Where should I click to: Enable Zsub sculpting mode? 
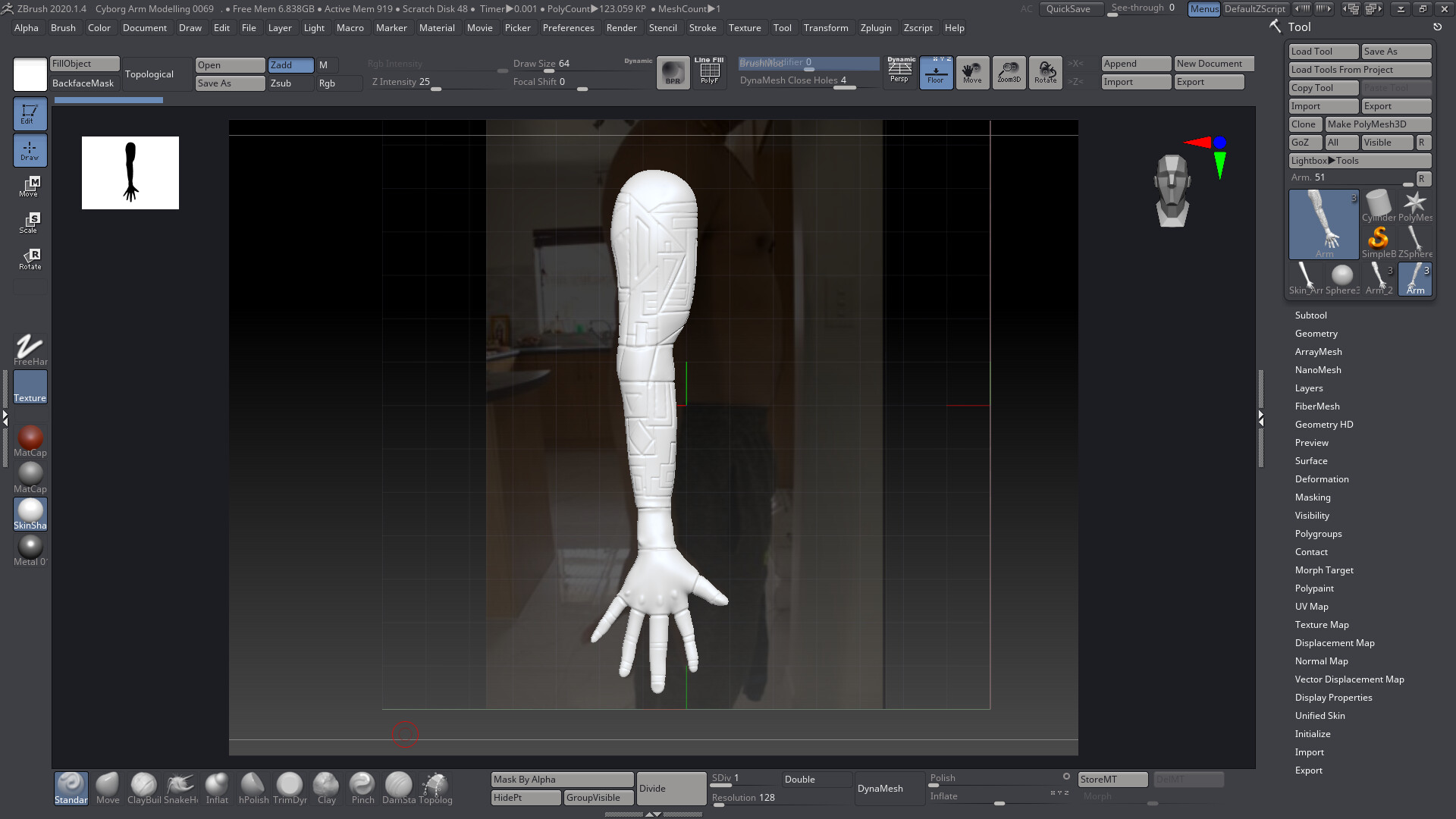291,83
